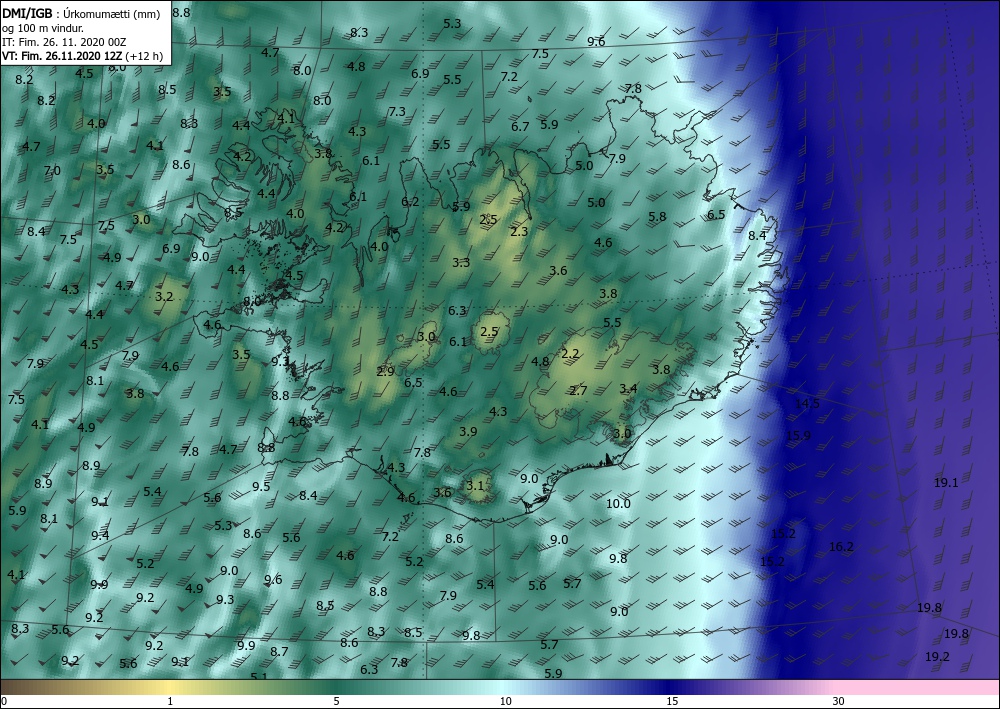Click the map value 6.2

(x=410, y=202)
